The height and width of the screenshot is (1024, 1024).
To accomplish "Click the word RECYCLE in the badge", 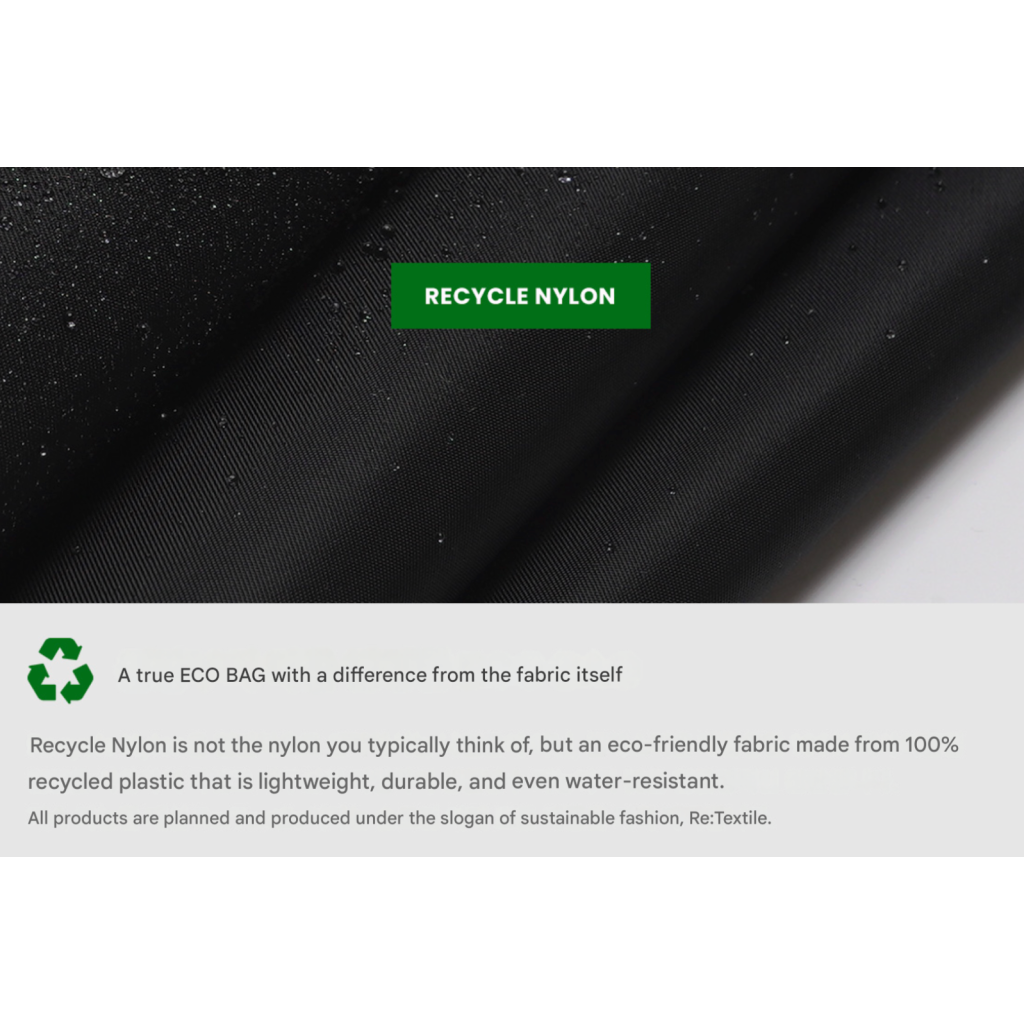I will [476, 296].
